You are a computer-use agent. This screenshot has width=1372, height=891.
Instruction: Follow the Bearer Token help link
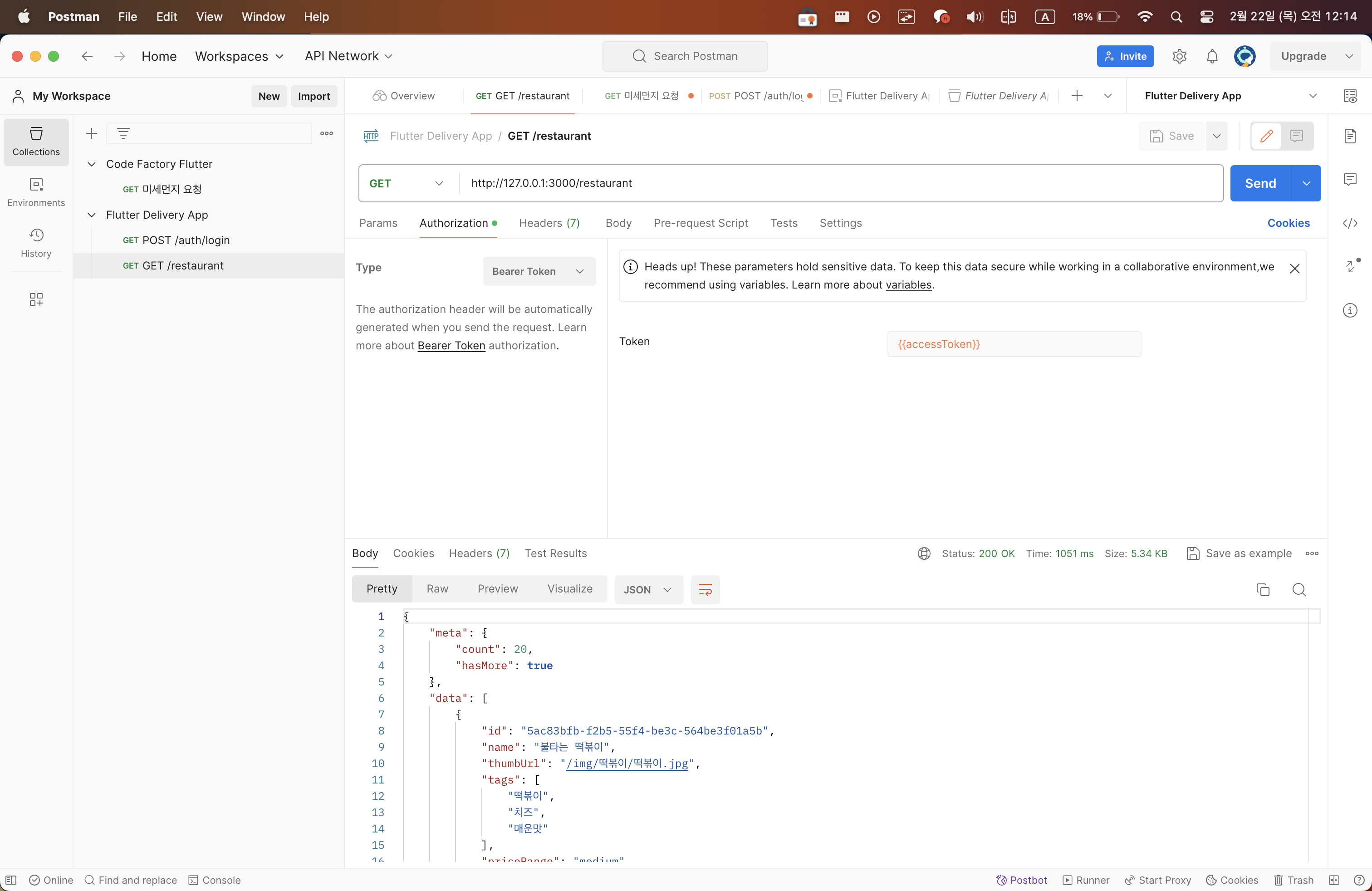pyautogui.click(x=451, y=345)
